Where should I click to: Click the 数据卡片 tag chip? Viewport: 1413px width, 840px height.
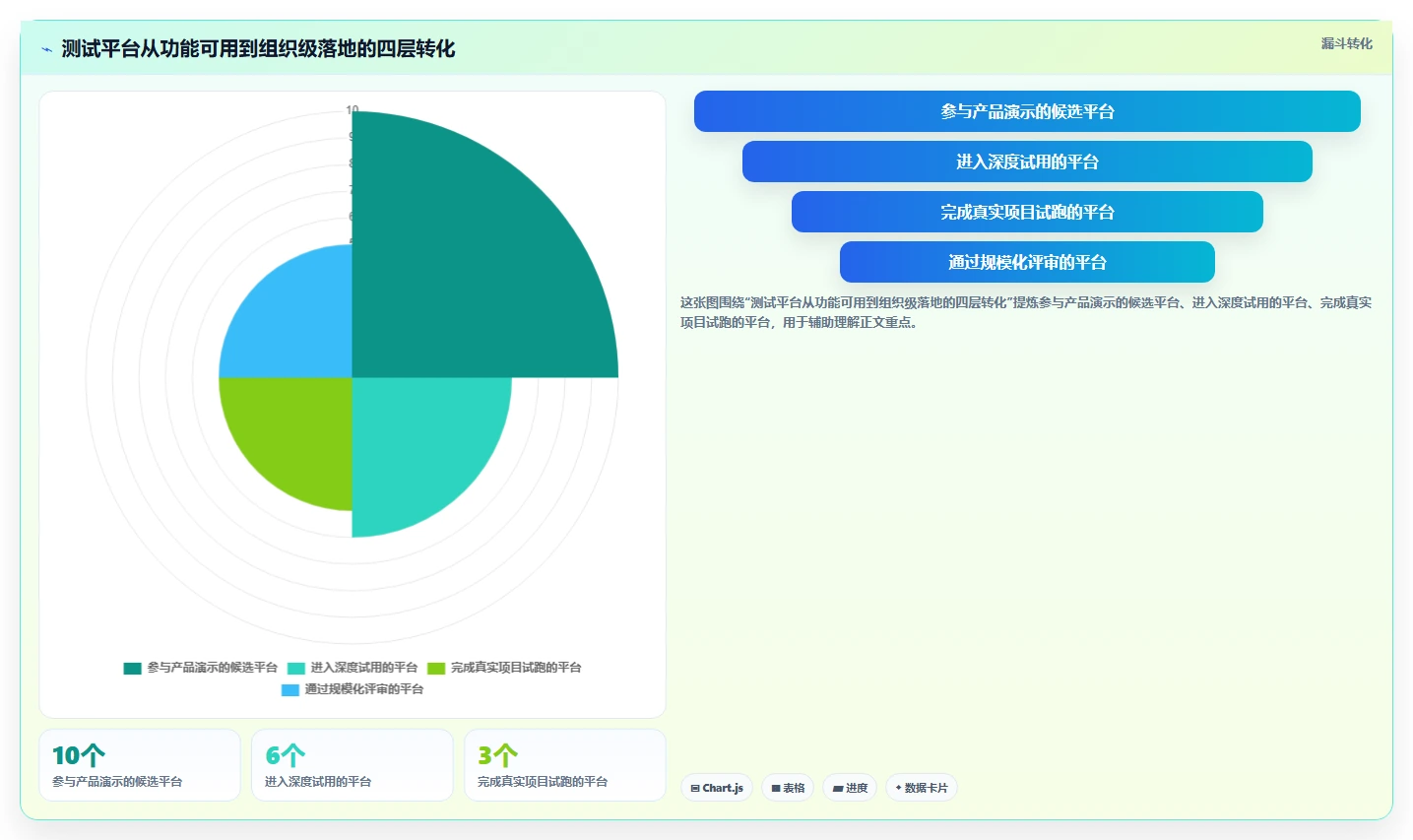922,788
